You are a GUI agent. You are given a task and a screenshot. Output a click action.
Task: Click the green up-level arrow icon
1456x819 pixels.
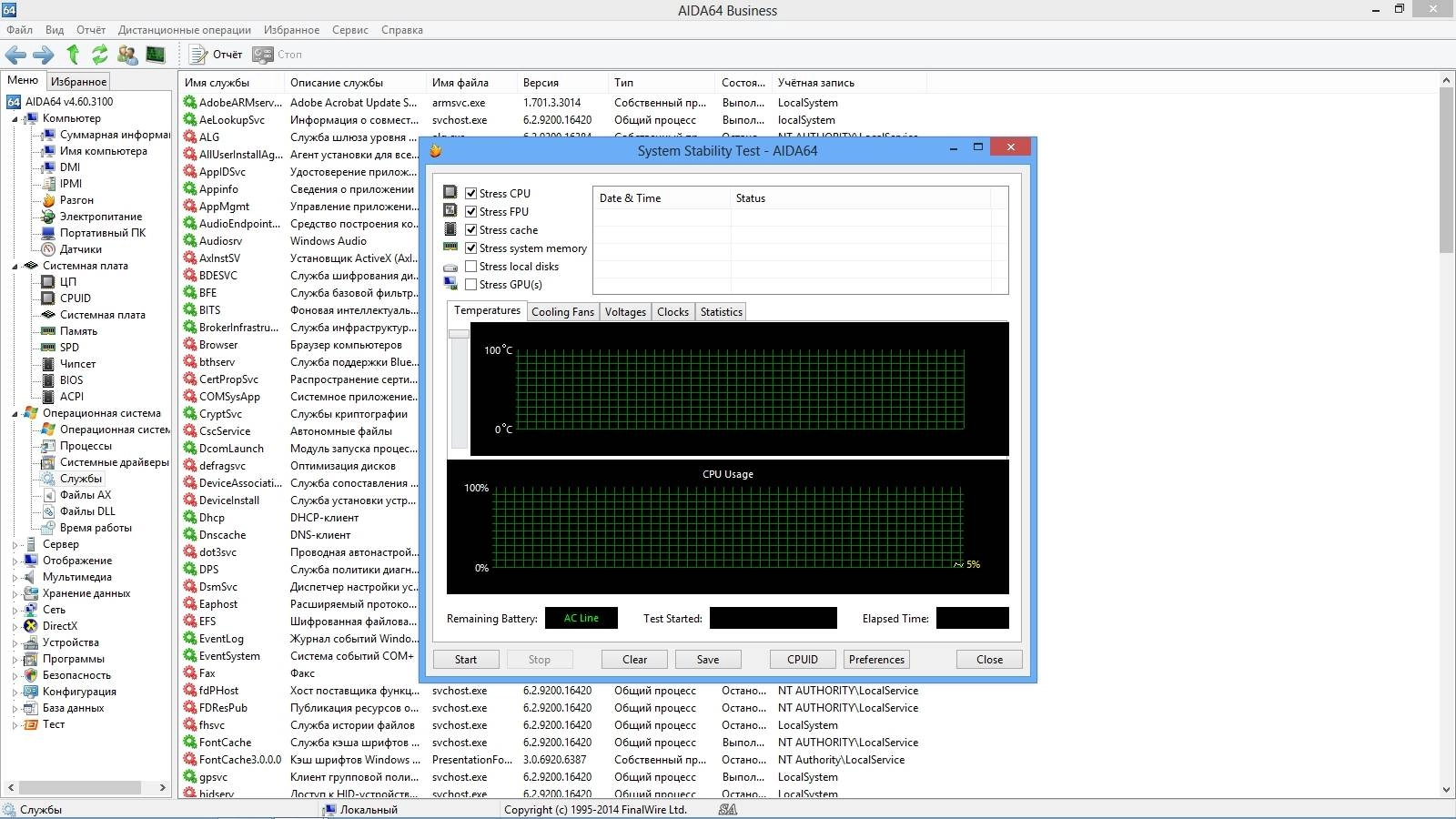click(x=73, y=55)
